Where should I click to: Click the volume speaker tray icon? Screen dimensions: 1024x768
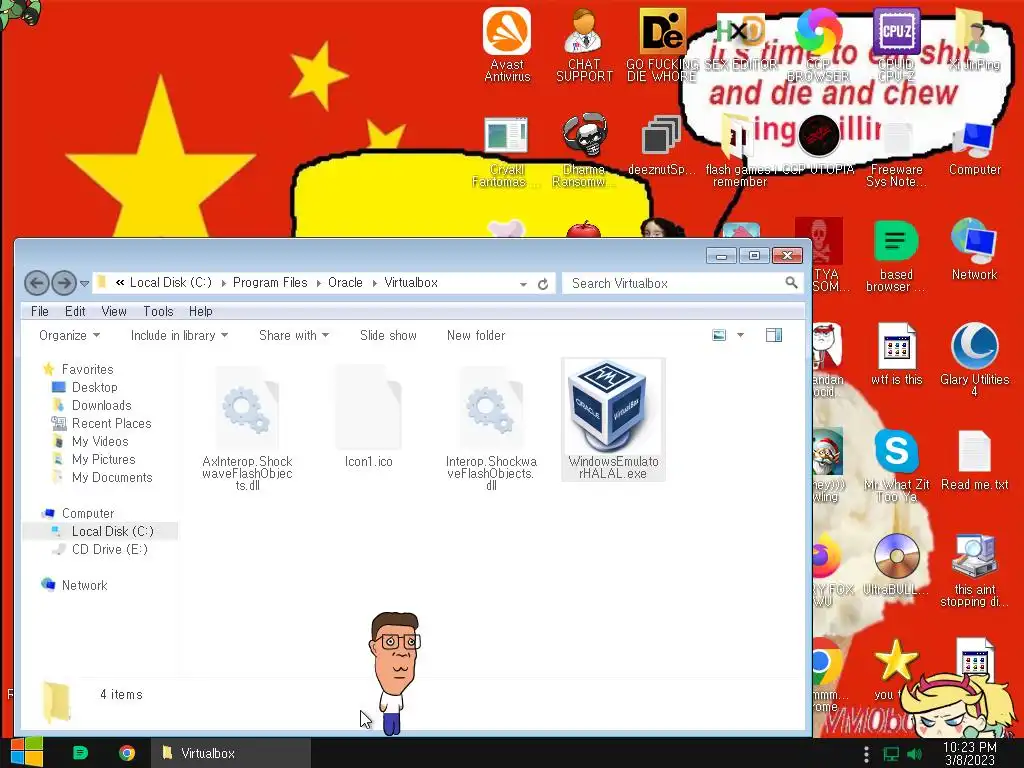pyautogui.click(x=914, y=754)
